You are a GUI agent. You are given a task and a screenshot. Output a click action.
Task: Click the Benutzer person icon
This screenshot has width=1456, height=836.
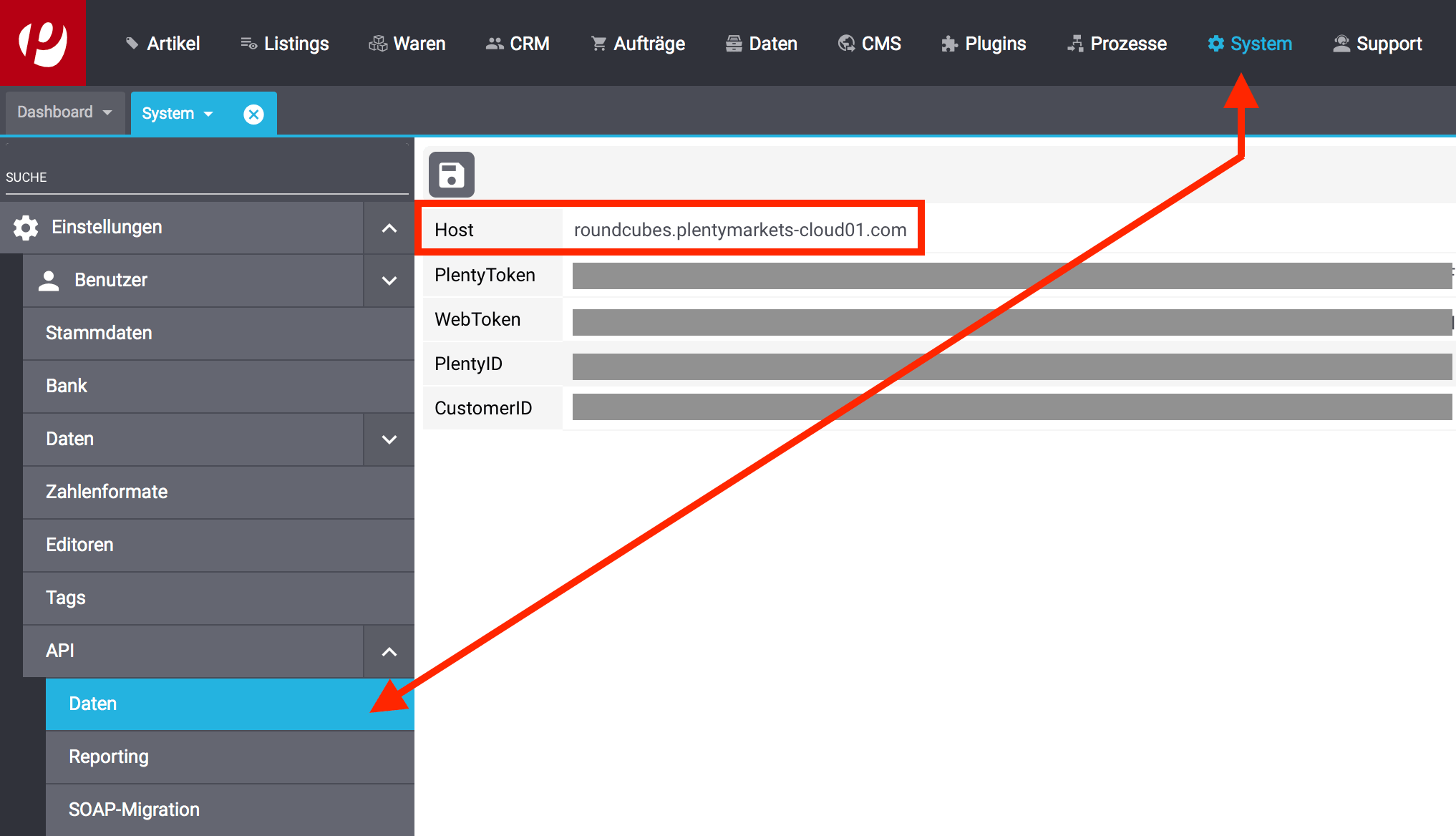click(49, 281)
